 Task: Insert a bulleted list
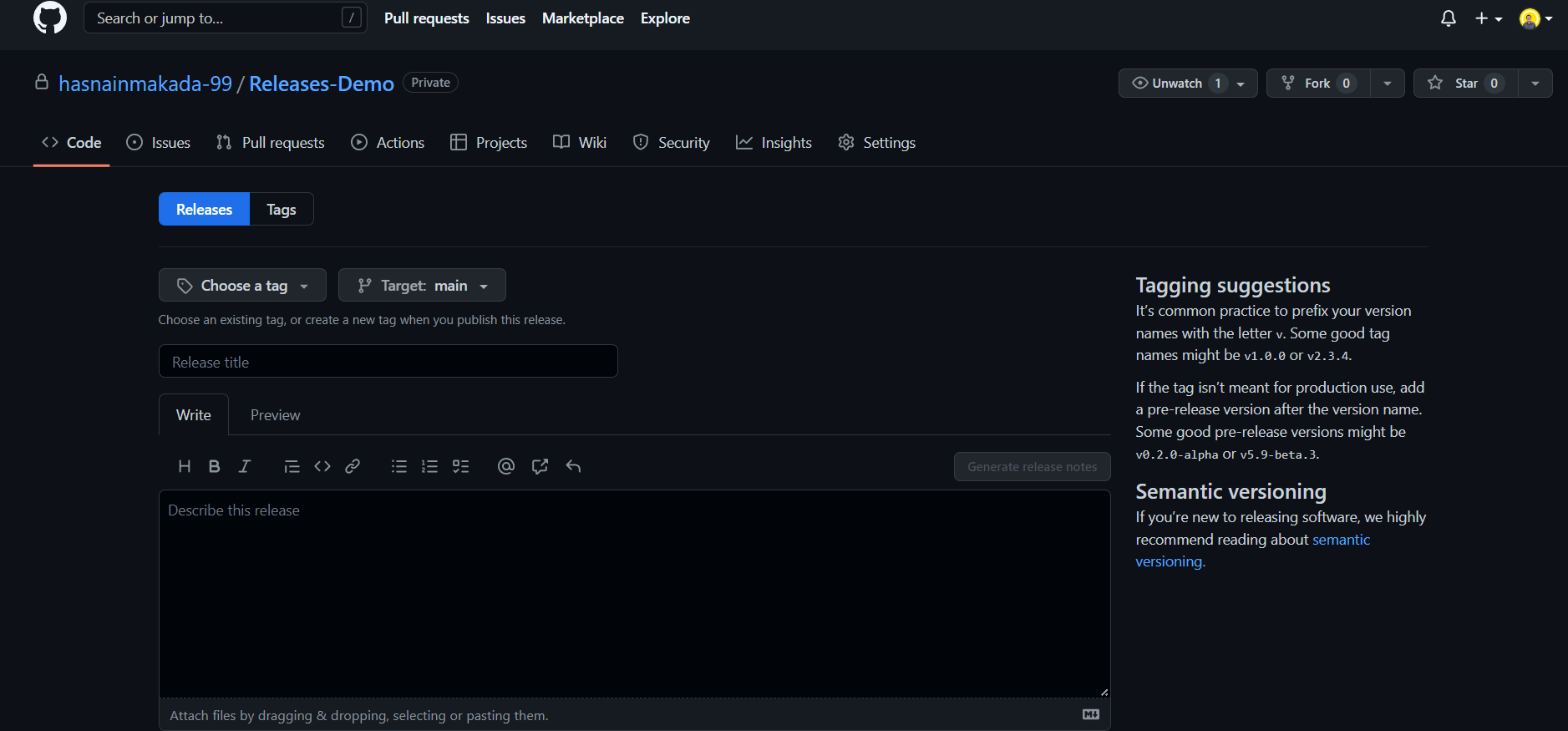(x=399, y=466)
